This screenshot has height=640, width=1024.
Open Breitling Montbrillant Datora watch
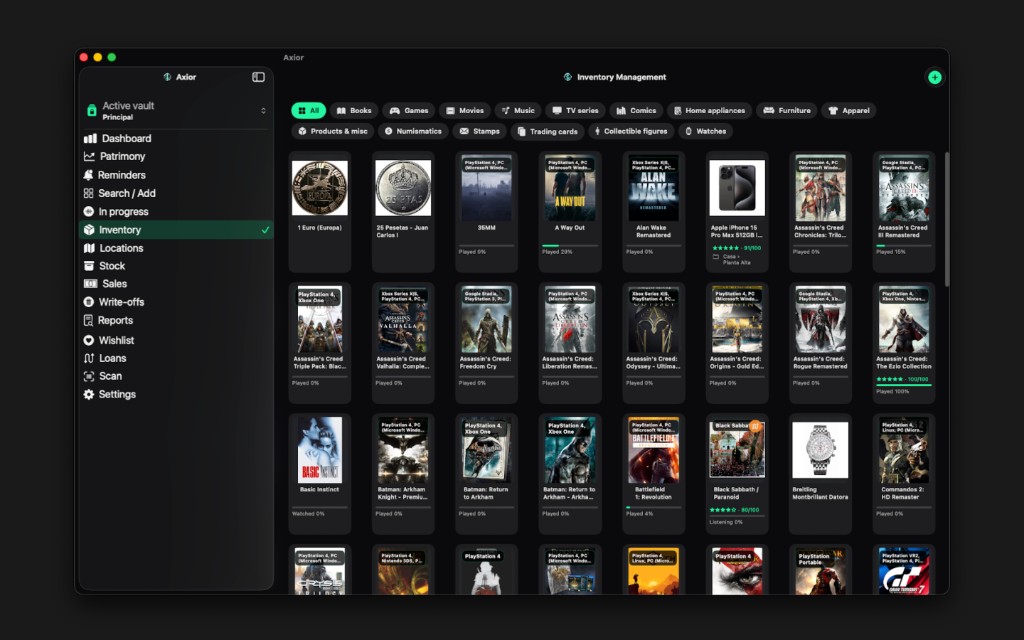820,473
